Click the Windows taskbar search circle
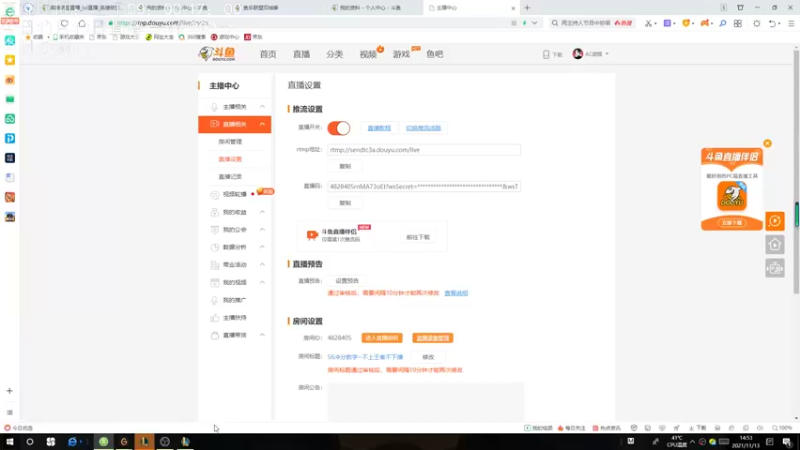 [30, 442]
